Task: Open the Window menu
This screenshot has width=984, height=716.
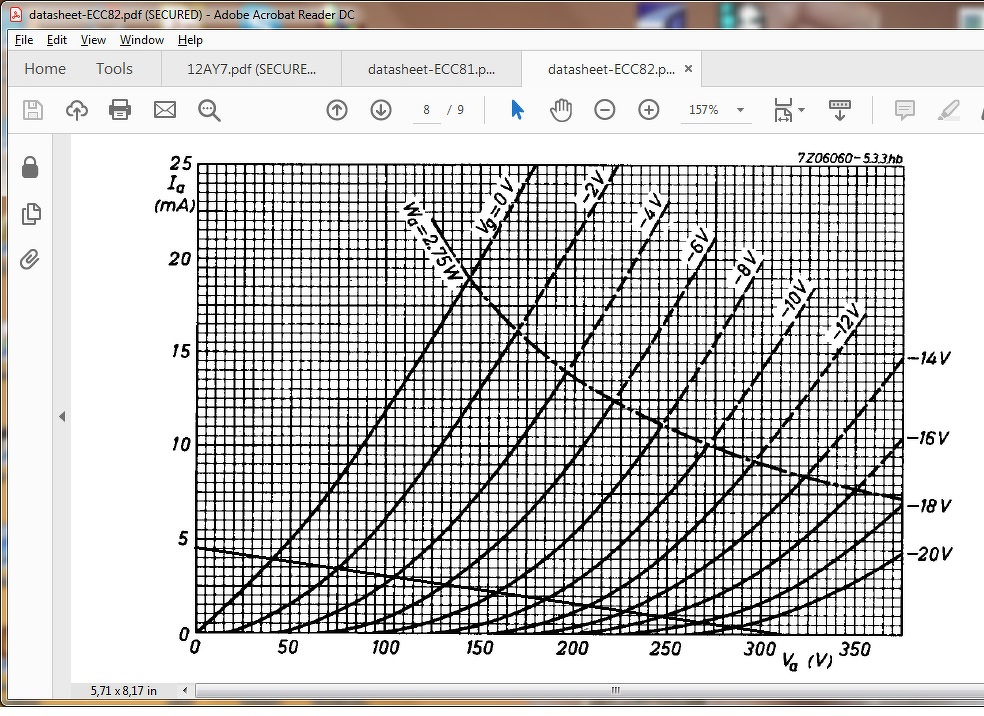Action: (x=142, y=40)
